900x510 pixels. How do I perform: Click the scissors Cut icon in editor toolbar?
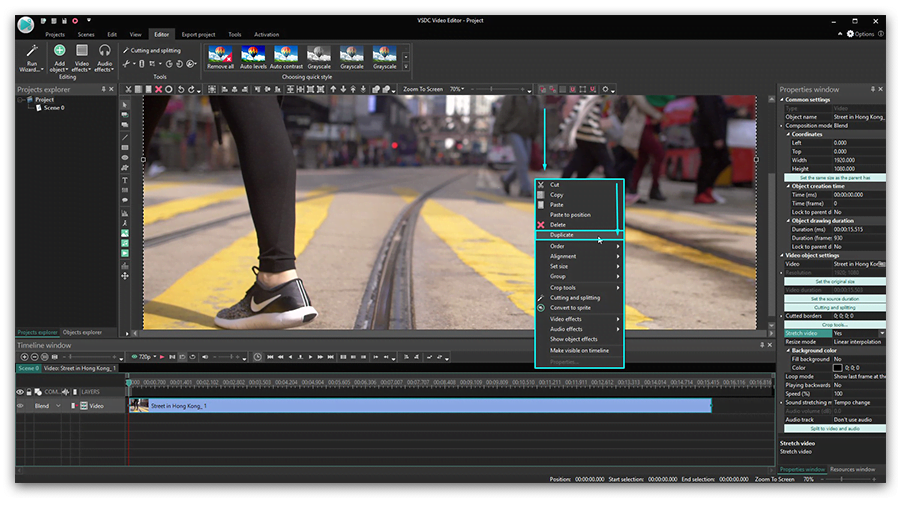pyautogui.click(x=129, y=89)
